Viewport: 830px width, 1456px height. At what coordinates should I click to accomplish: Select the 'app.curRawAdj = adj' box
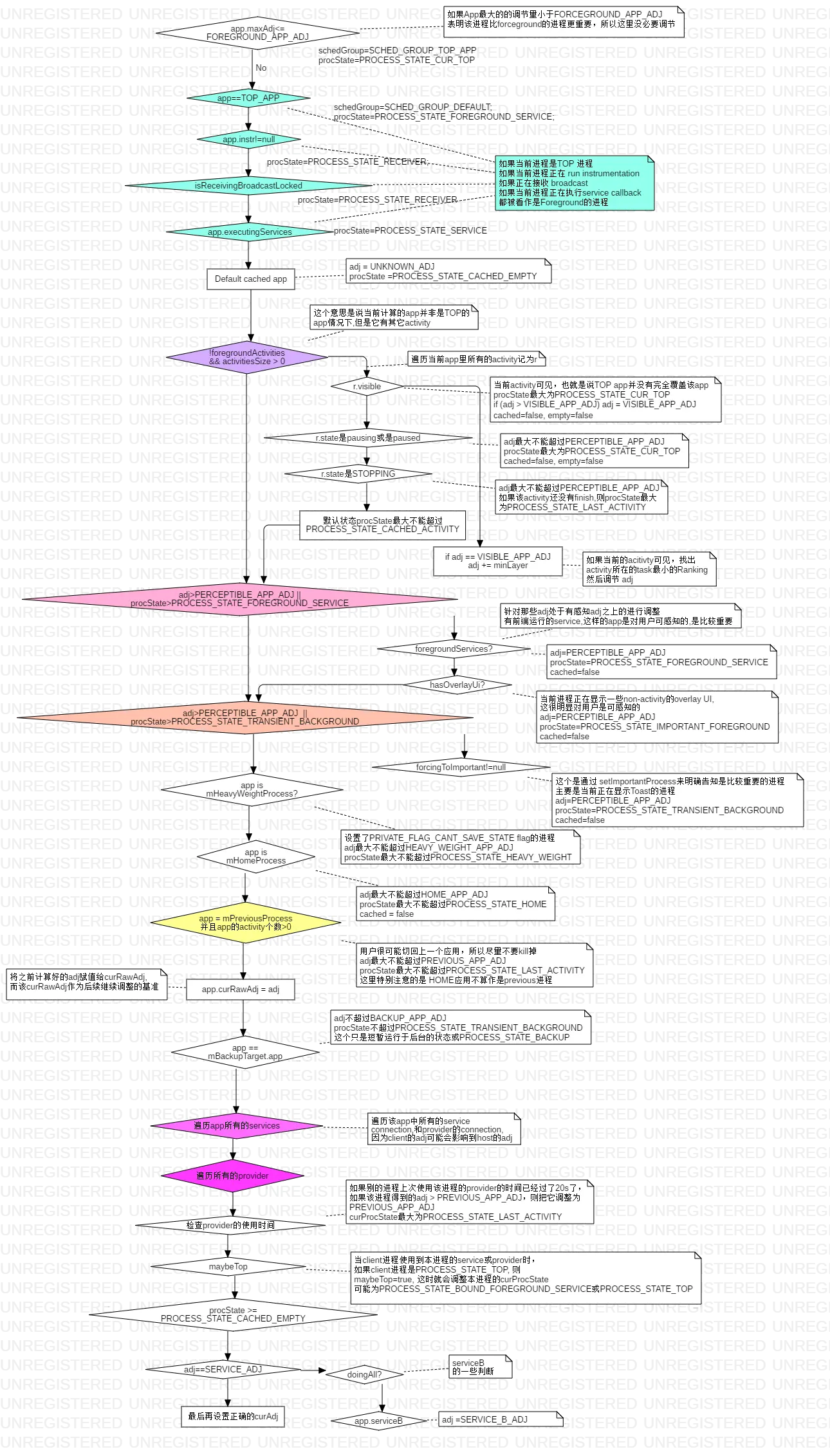click(x=241, y=990)
